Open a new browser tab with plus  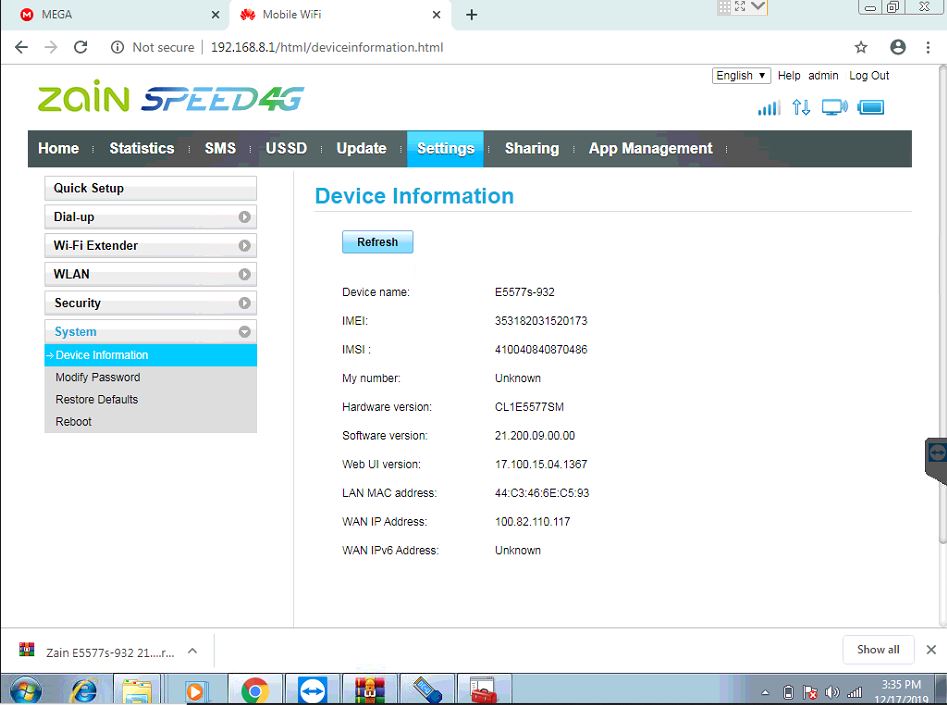tap(472, 15)
